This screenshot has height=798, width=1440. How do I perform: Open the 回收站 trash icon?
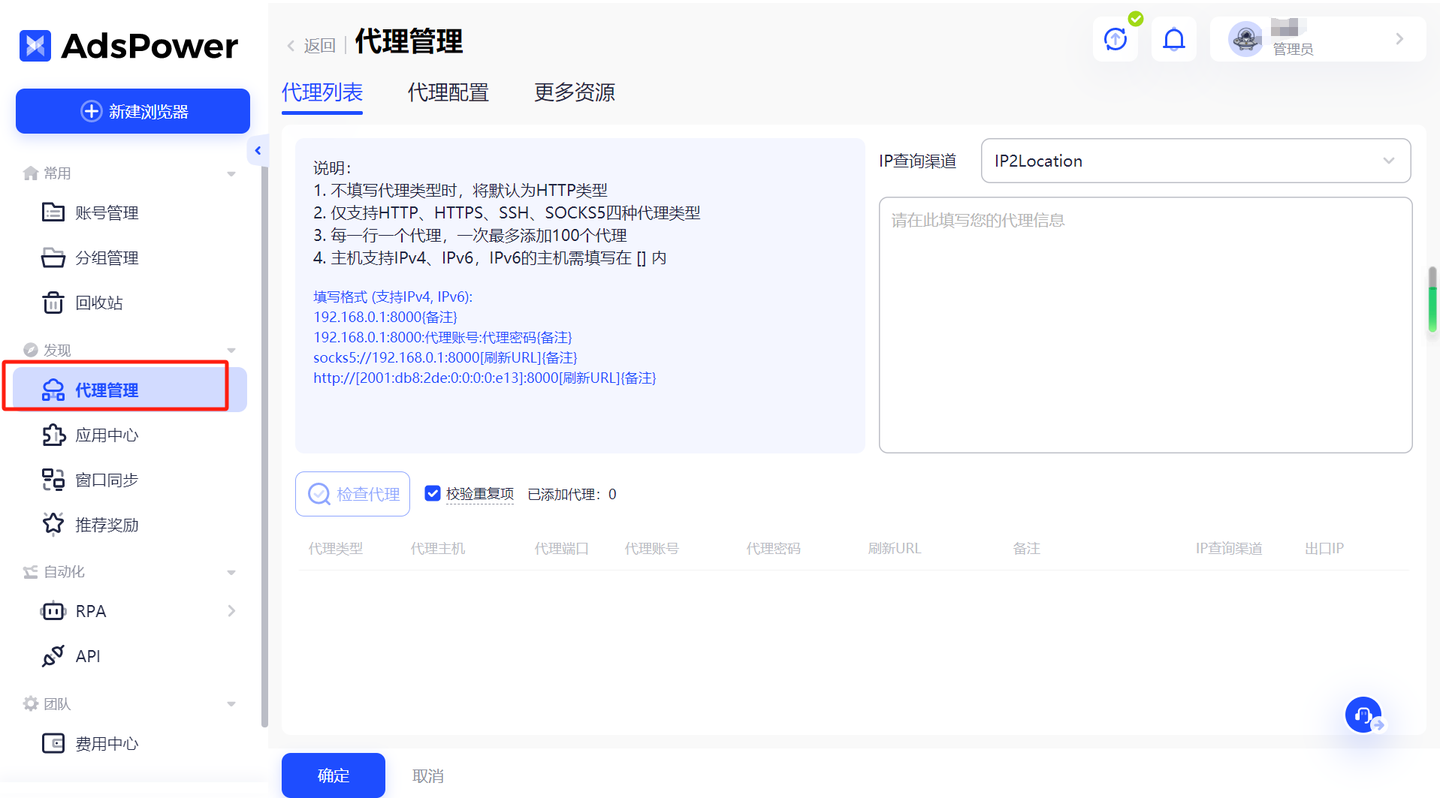click(53, 302)
